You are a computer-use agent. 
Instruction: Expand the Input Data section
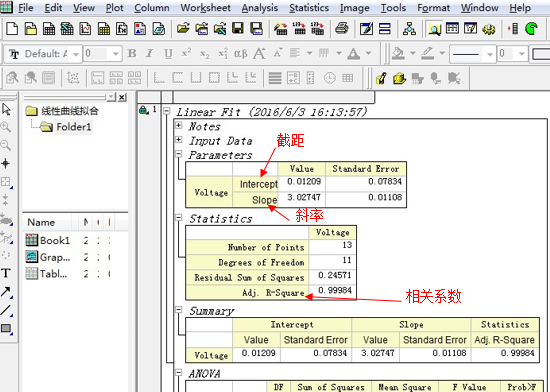(179, 140)
